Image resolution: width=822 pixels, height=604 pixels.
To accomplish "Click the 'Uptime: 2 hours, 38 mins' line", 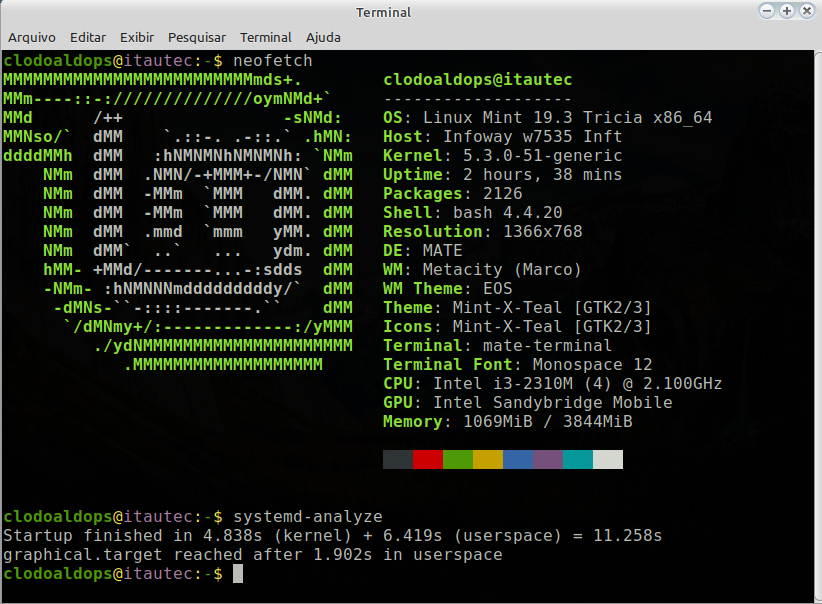I will tap(503, 175).
